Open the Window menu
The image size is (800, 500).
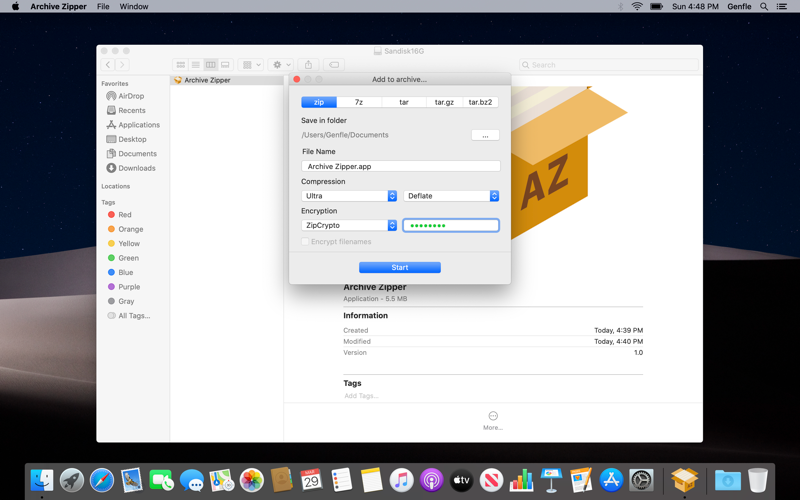[x=134, y=6]
